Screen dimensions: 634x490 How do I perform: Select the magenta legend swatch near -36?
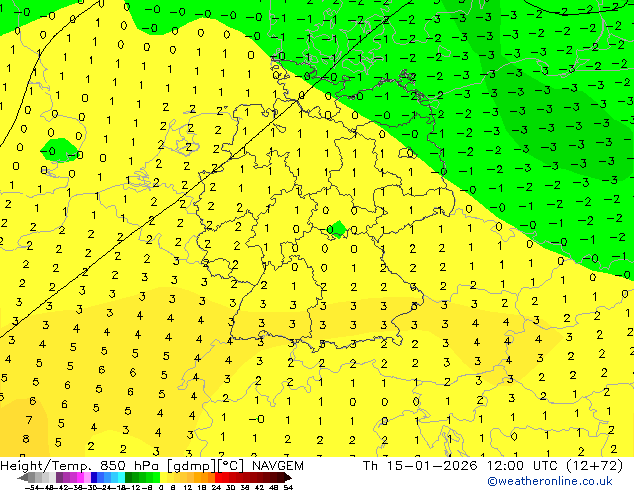[x=80, y=477]
